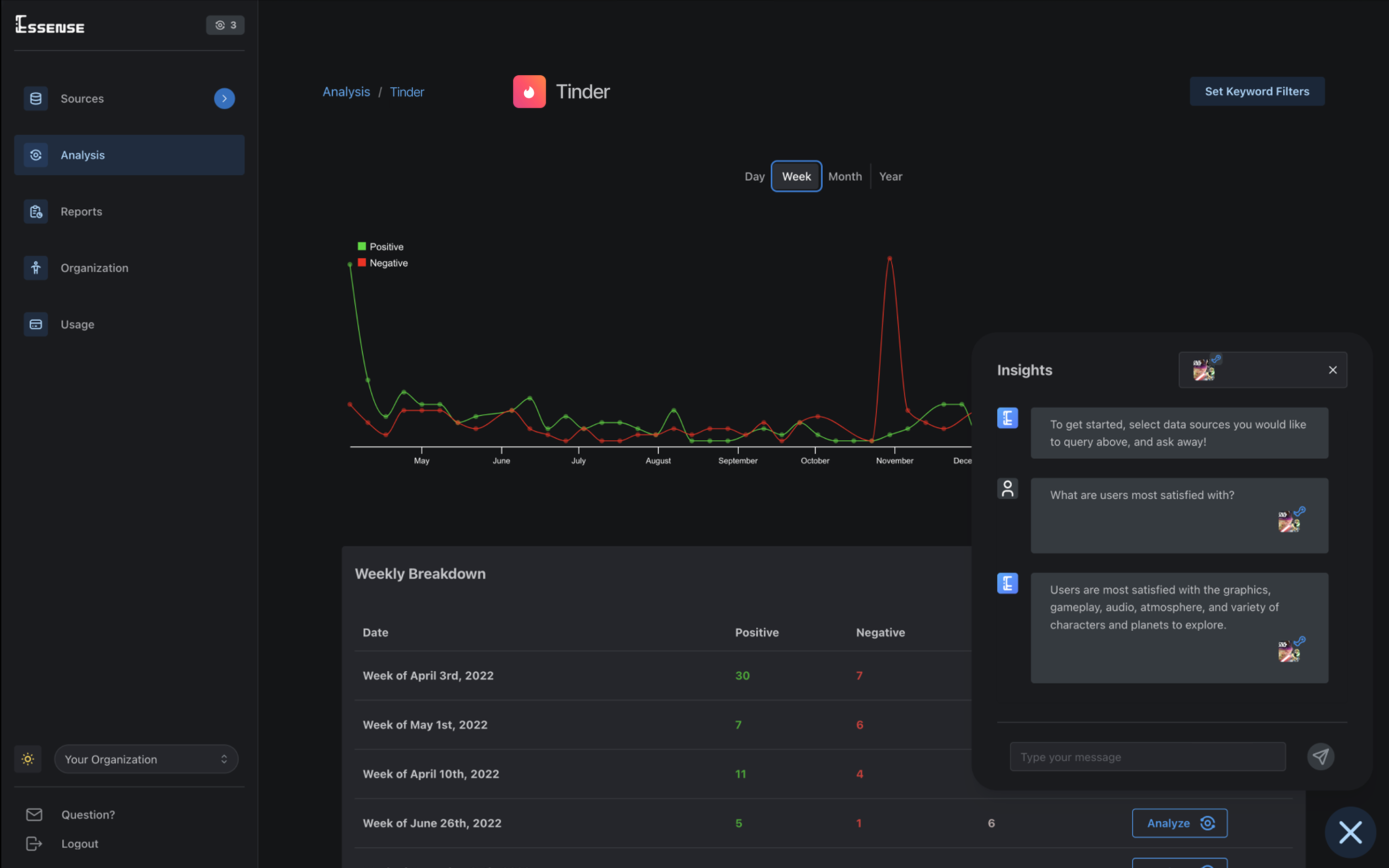Screen dimensions: 1389x868
Task: Open the Your Organization dropdown
Action: (146, 759)
